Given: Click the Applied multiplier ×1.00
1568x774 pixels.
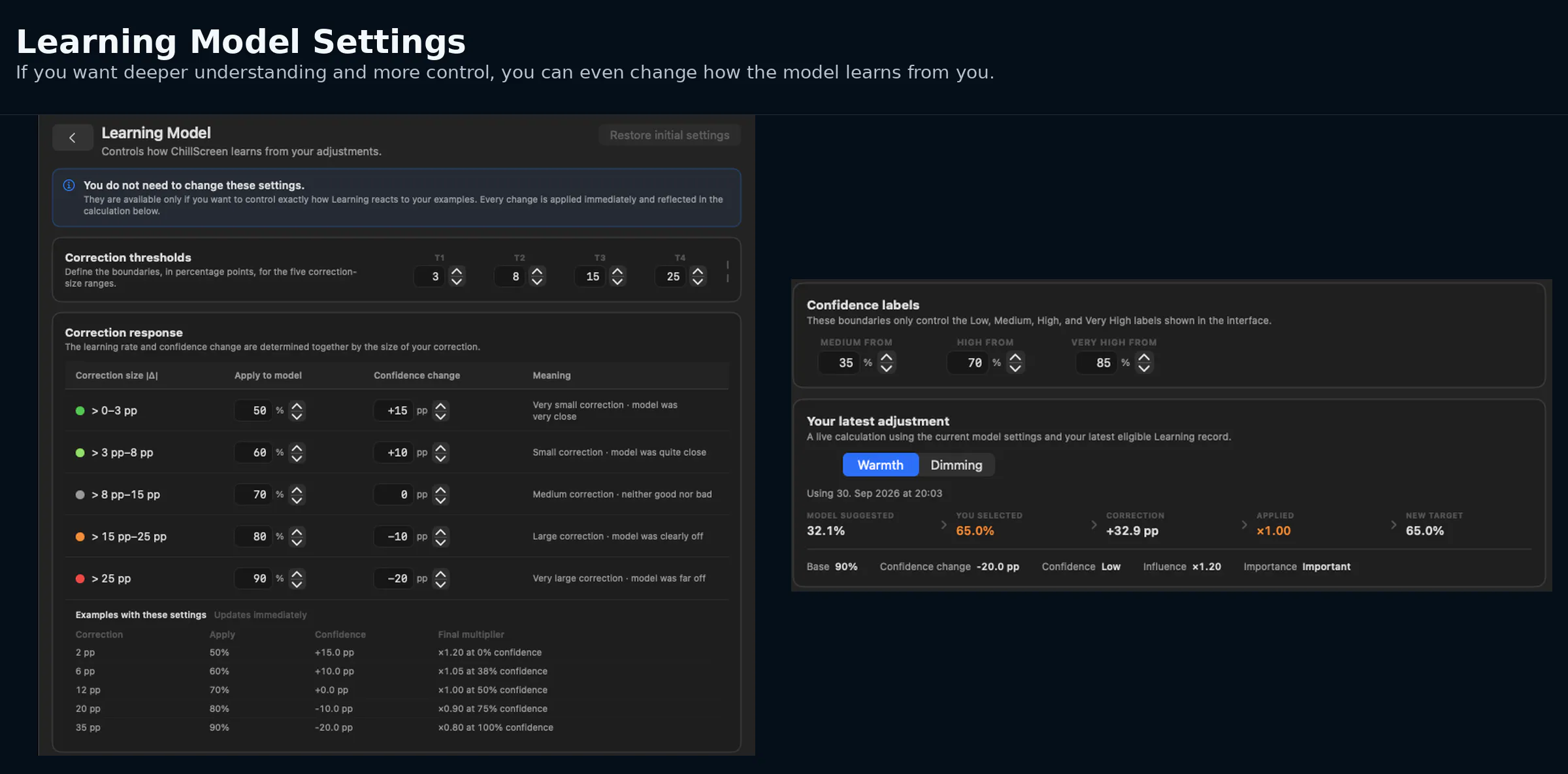Looking at the screenshot, I should tap(1274, 531).
